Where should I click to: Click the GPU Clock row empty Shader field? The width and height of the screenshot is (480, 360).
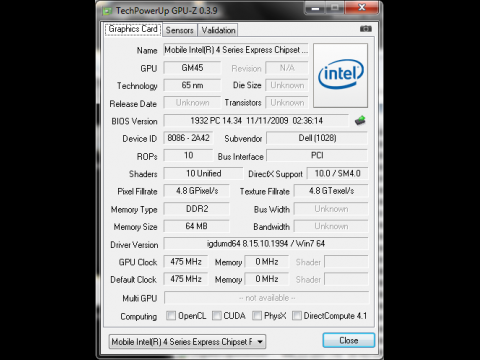point(346,262)
